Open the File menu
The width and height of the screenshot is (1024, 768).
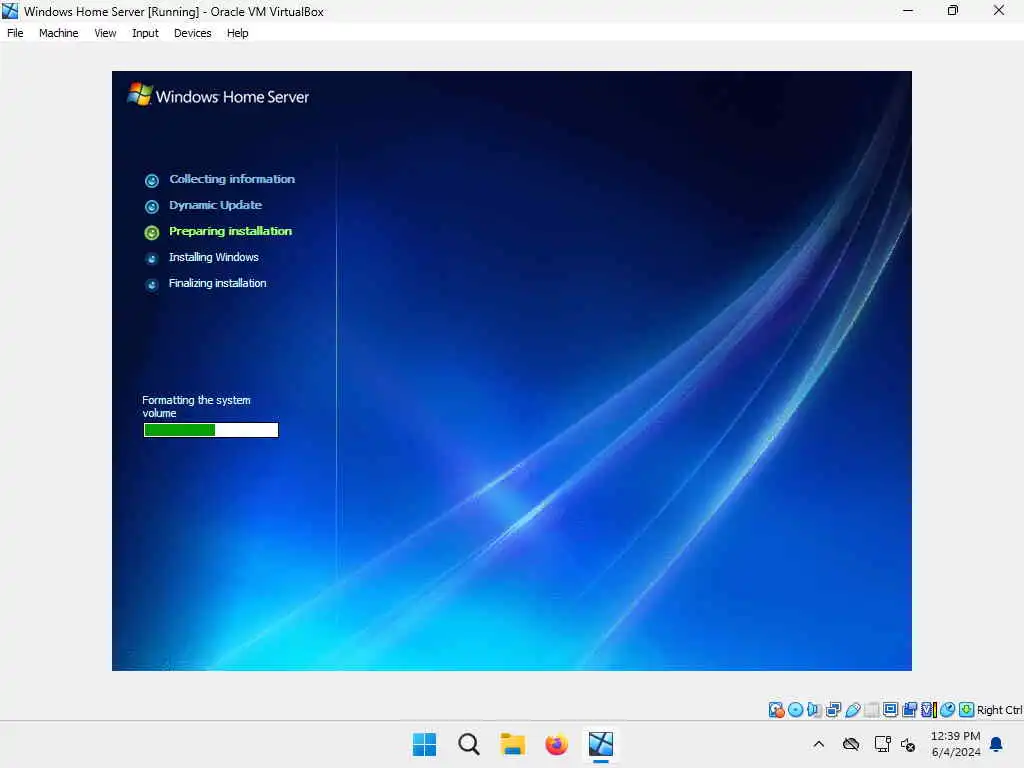(x=15, y=33)
